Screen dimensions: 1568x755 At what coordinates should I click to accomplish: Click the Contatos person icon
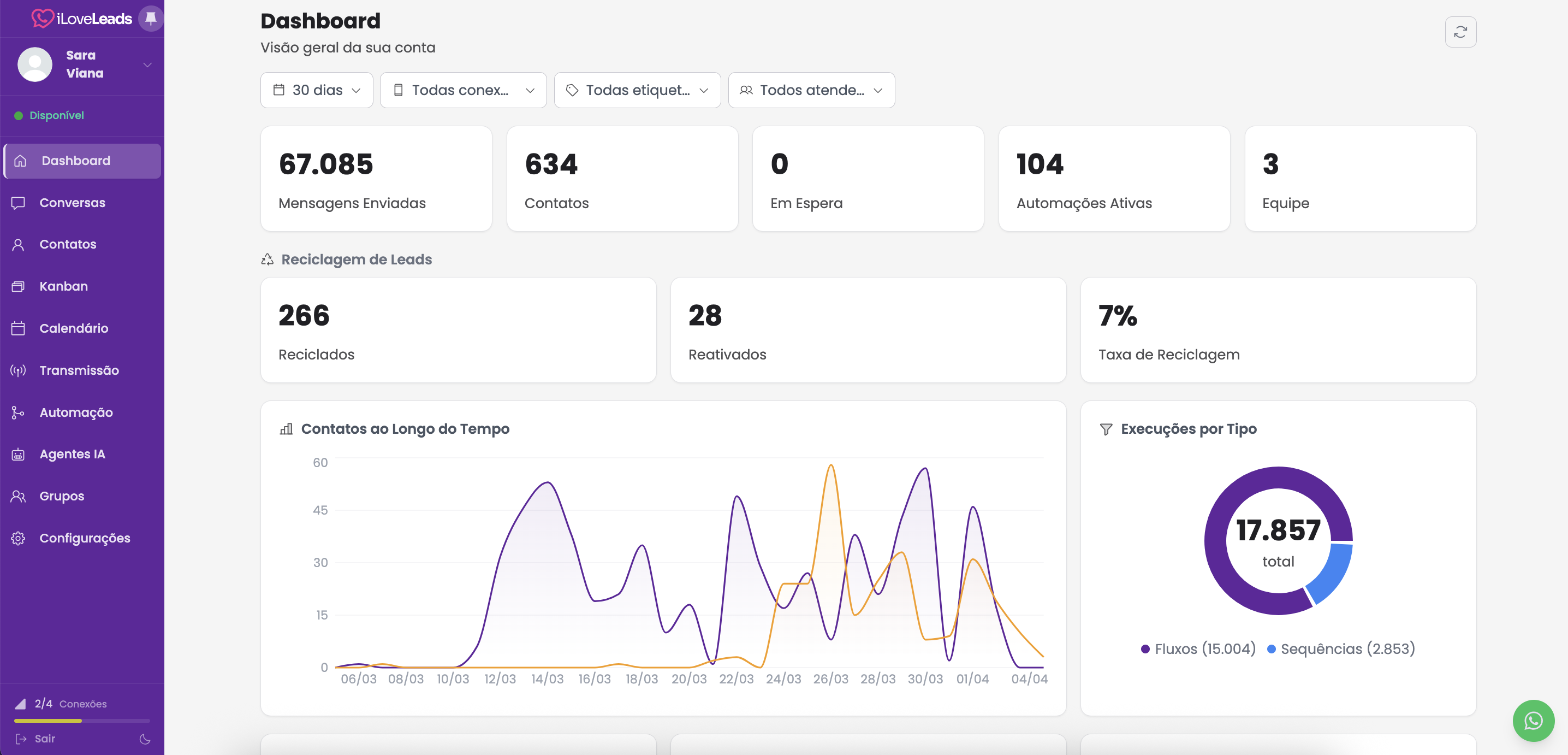pyautogui.click(x=18, y=244)
